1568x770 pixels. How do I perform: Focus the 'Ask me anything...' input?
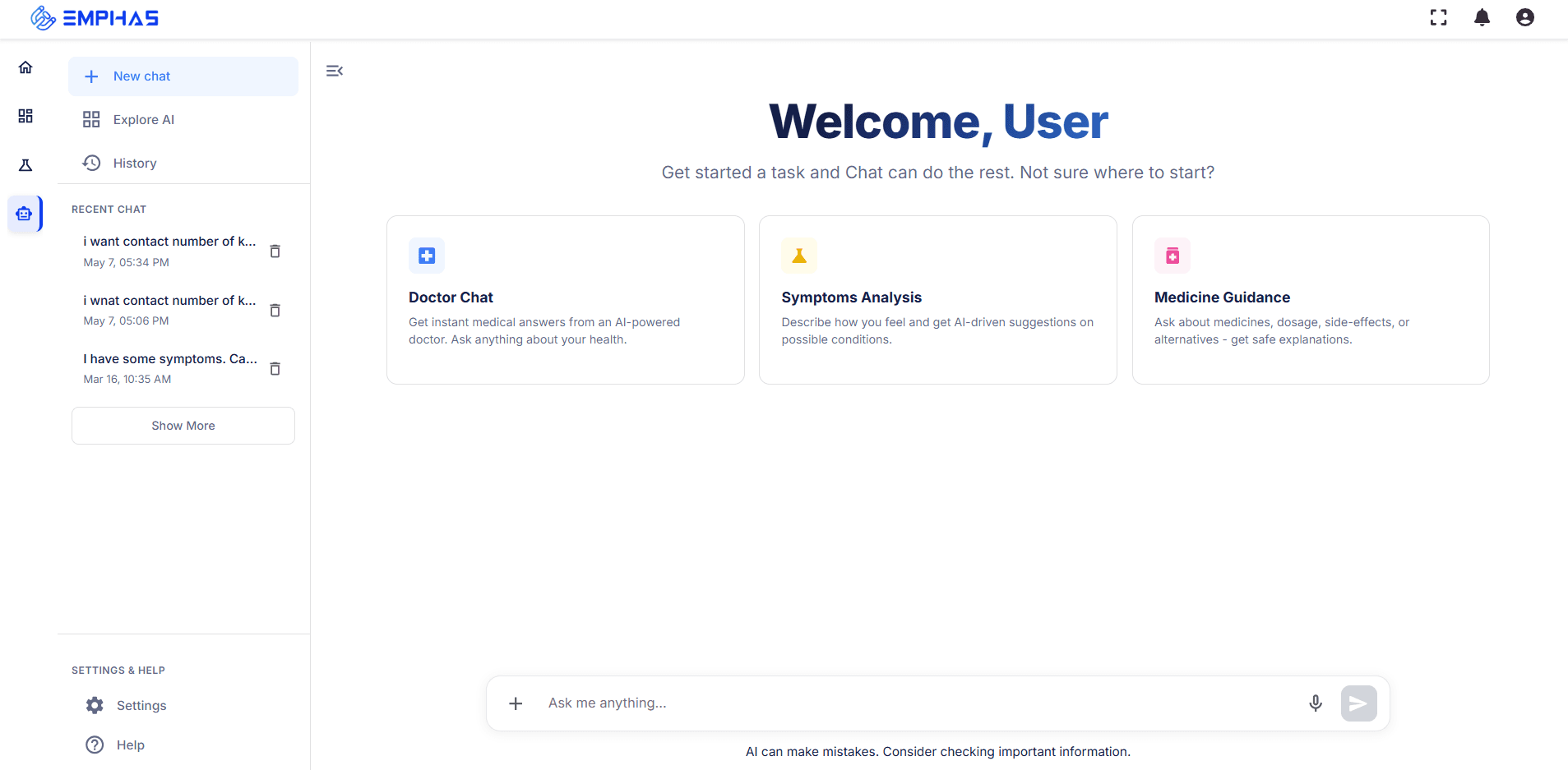point(919,703)
